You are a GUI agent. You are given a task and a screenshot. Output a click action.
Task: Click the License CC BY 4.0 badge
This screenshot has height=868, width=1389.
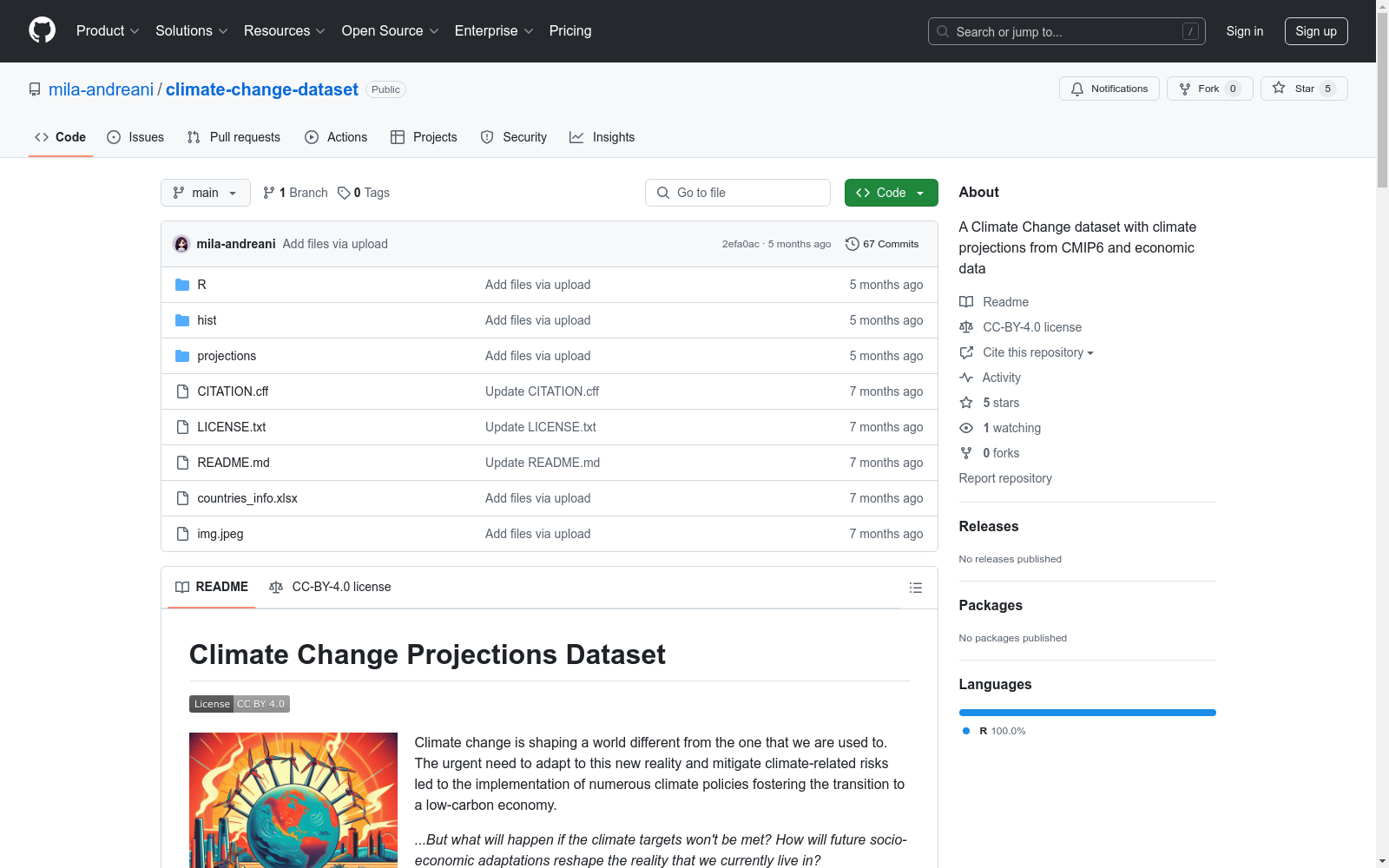click(240, 704)
